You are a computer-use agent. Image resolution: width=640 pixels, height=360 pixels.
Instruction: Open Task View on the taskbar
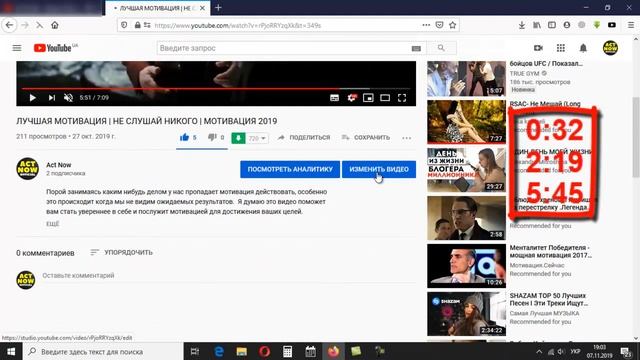(x=195, y=351)
